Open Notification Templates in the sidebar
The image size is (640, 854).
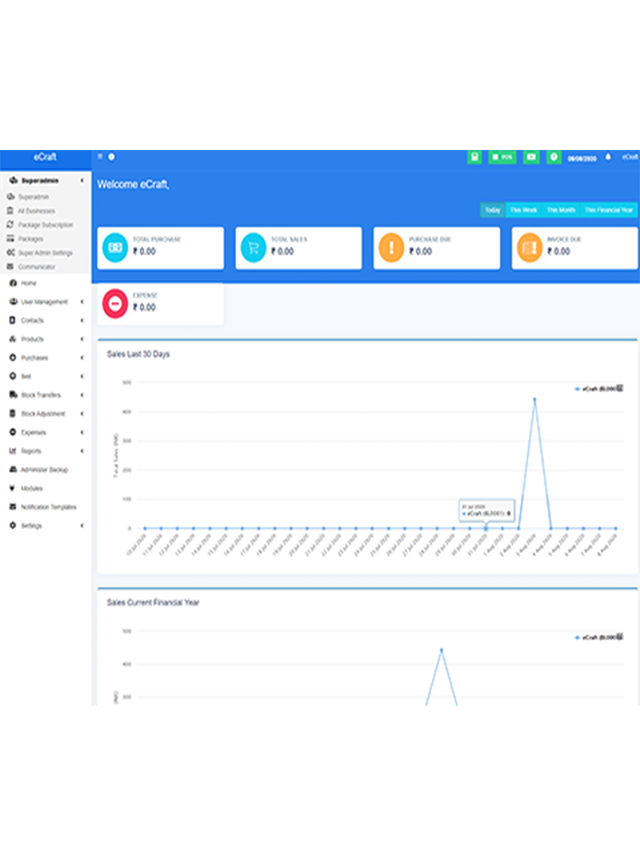coord(48,507)
